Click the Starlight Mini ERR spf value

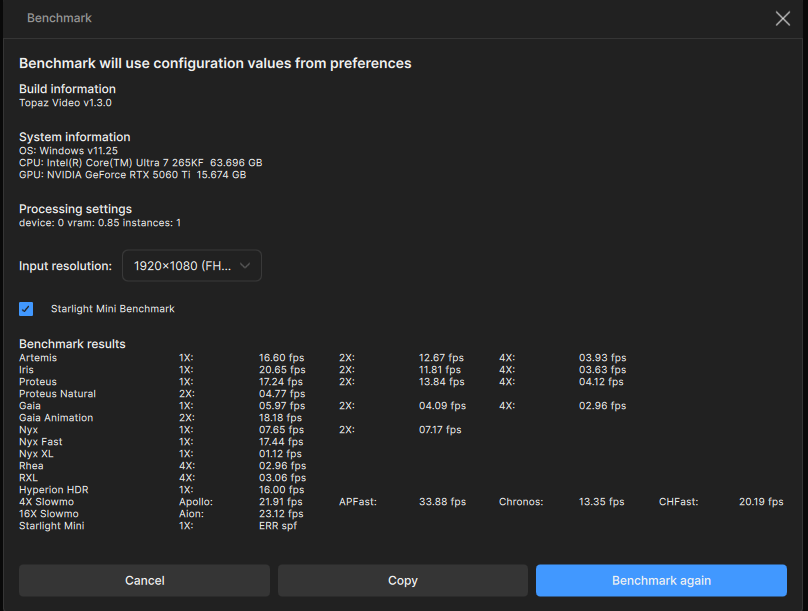(278, 526)
